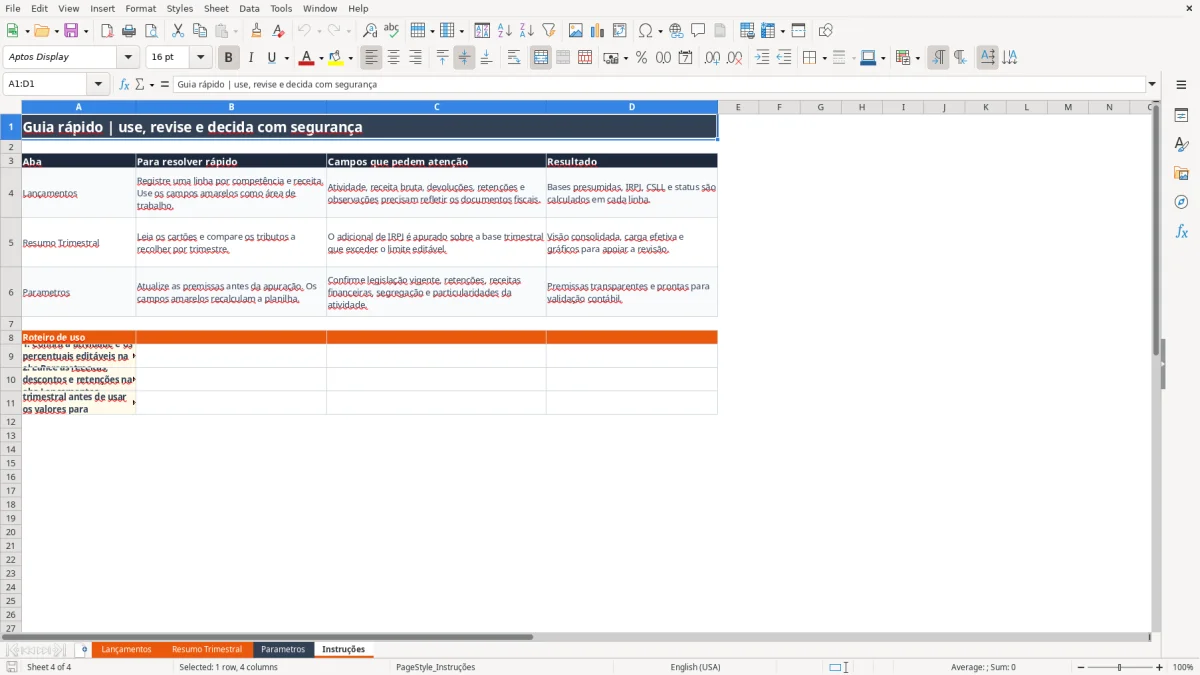Image resolution: width=1200 pixels, height=675 pixels.
Task: Open the Name Box A1:D1 dropdown
Action: [x=98, y=85]
